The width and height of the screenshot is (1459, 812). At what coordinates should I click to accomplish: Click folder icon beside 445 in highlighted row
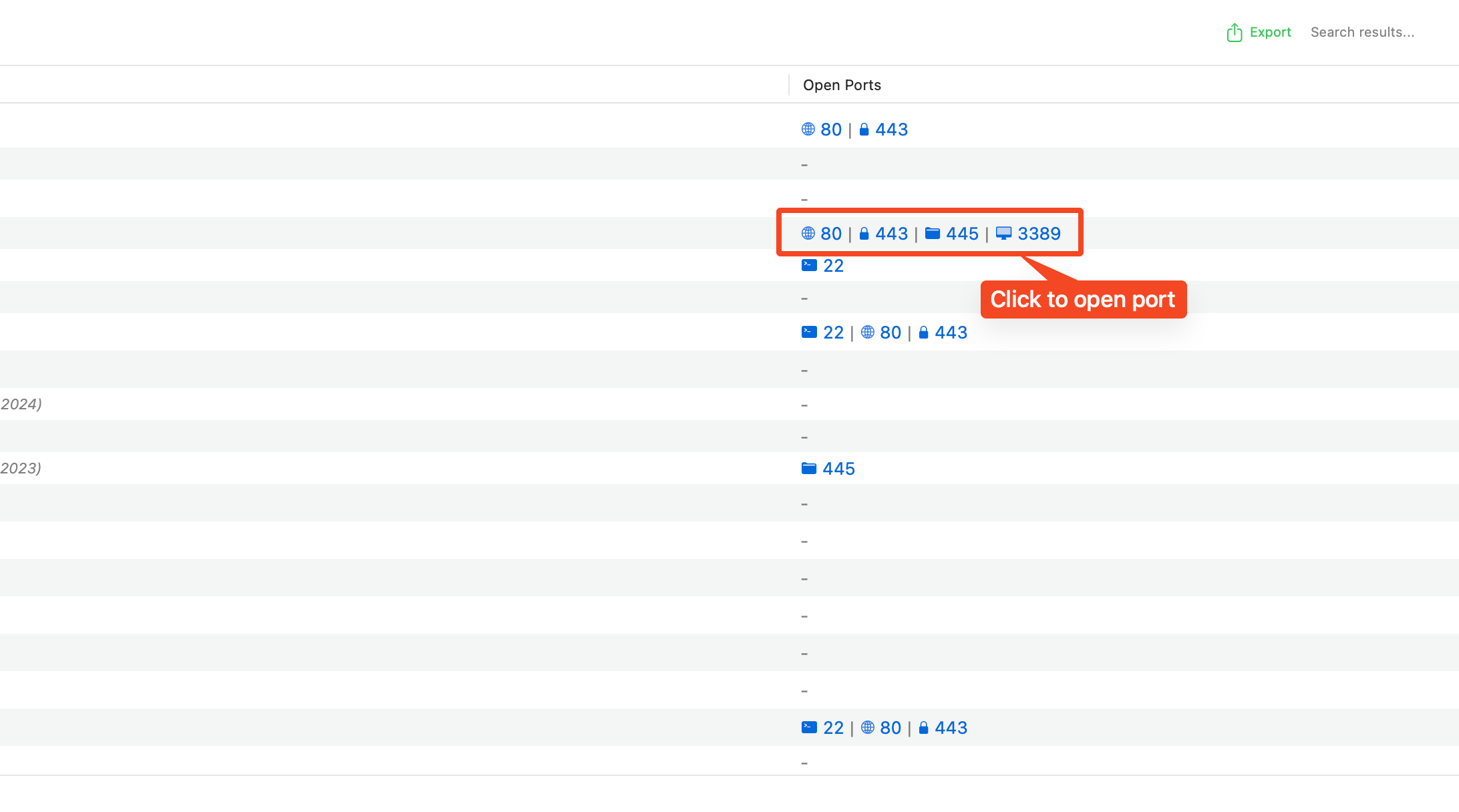(x=933, y=234)
